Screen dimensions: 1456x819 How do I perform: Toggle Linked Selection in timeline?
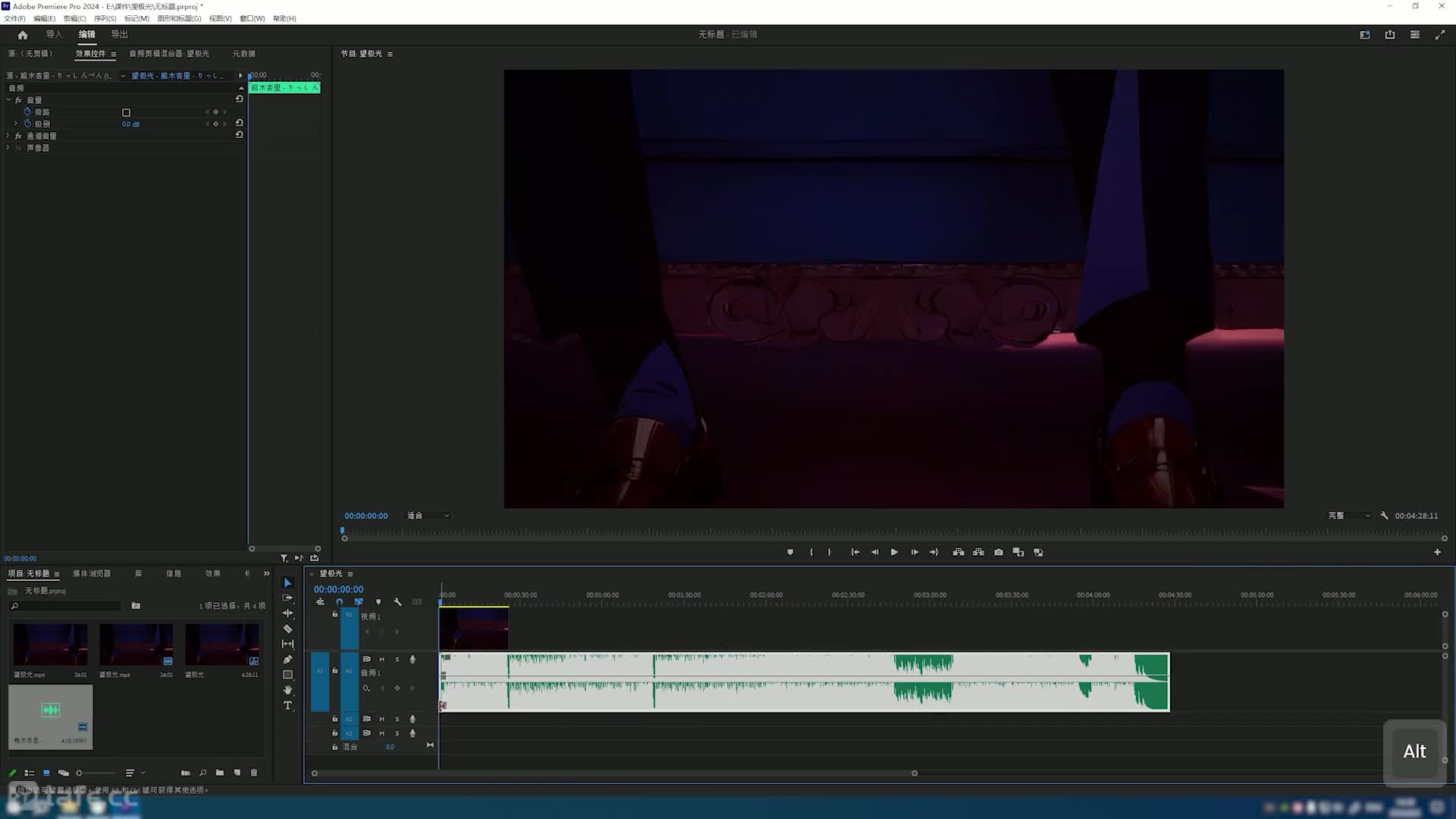[x=359, y=602]
